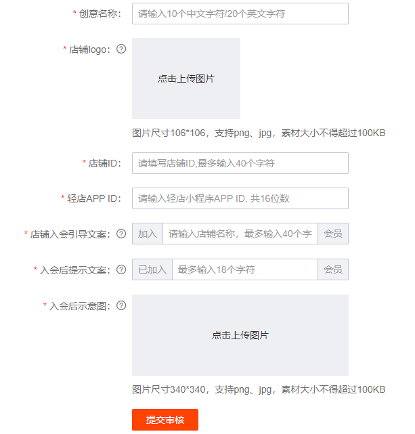415x434 pixels.
Task: Click the 已加入 prefix addon
Action: [x=152, y=269]
